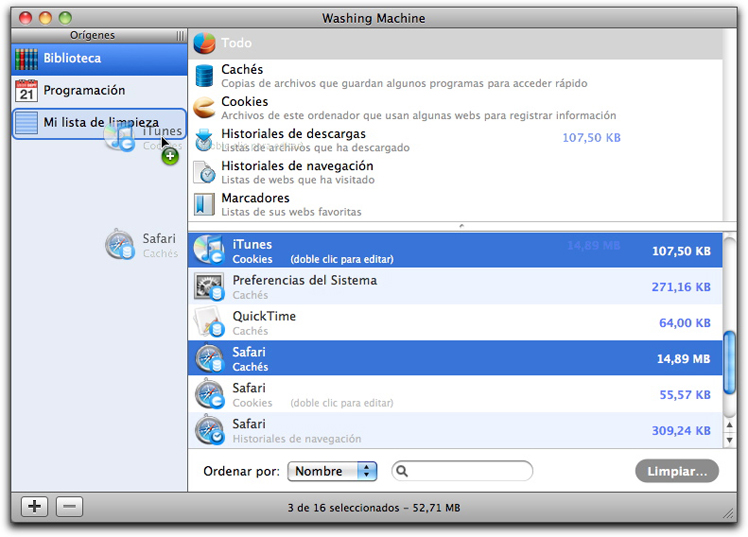
Task: Choose Historiales de descargas category
Action: point(457,140)
